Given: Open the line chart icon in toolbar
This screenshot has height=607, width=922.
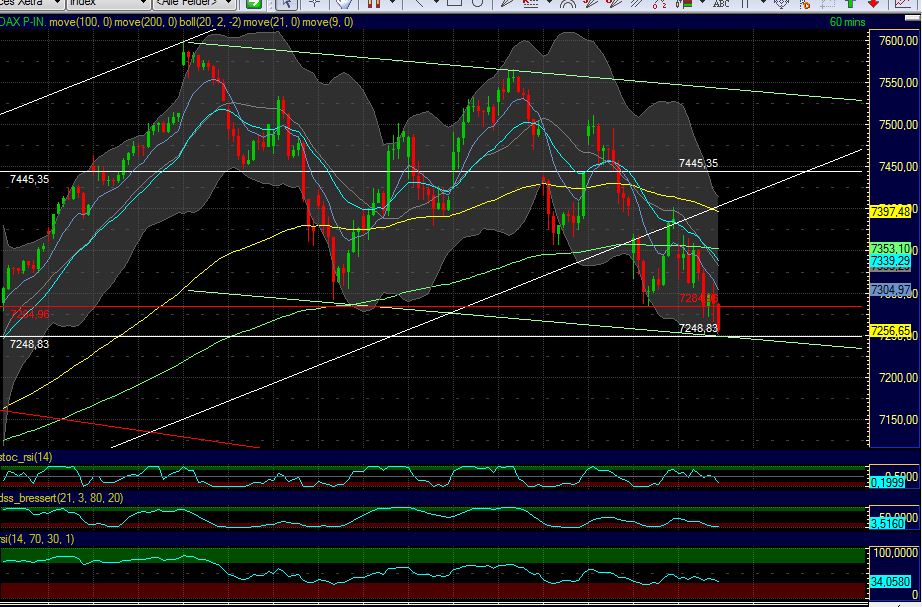Looking at the screenshot, I should tap(904, 4).
